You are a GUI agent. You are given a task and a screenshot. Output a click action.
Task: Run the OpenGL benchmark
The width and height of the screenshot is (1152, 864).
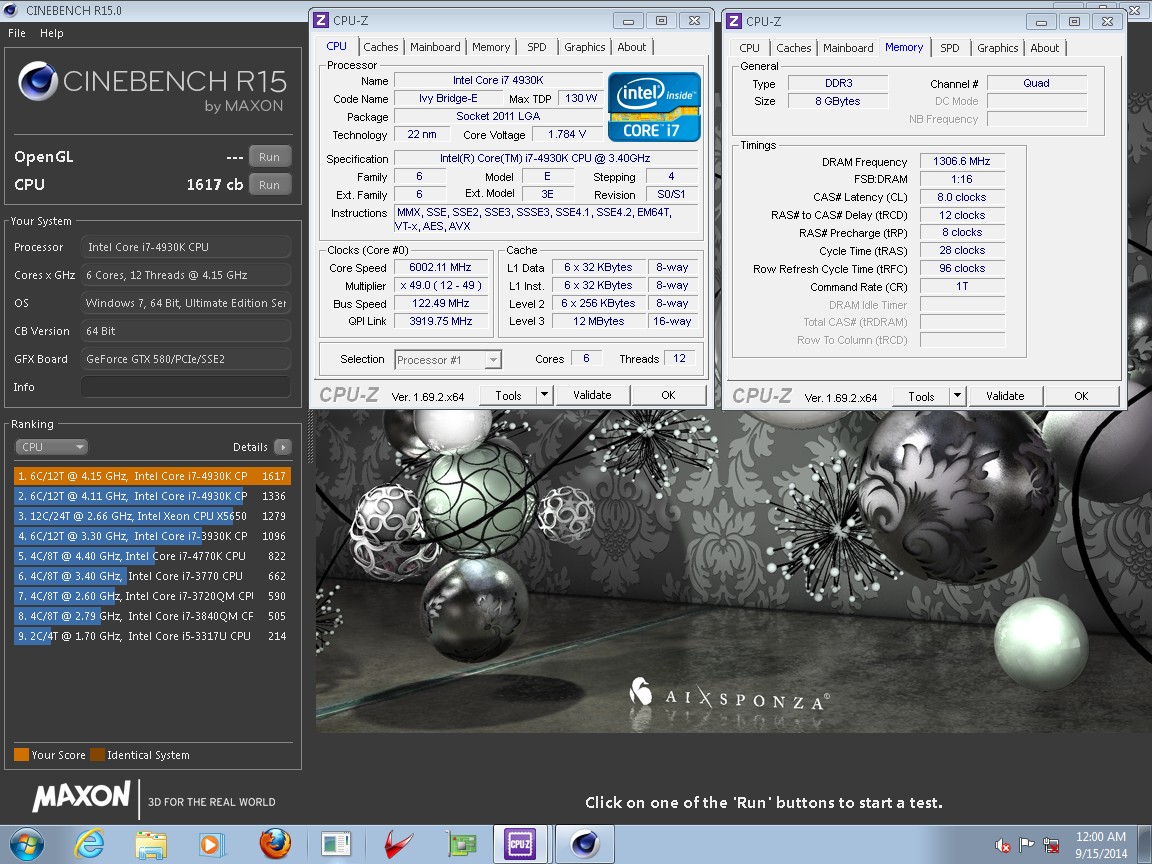[x=270, y=156]
